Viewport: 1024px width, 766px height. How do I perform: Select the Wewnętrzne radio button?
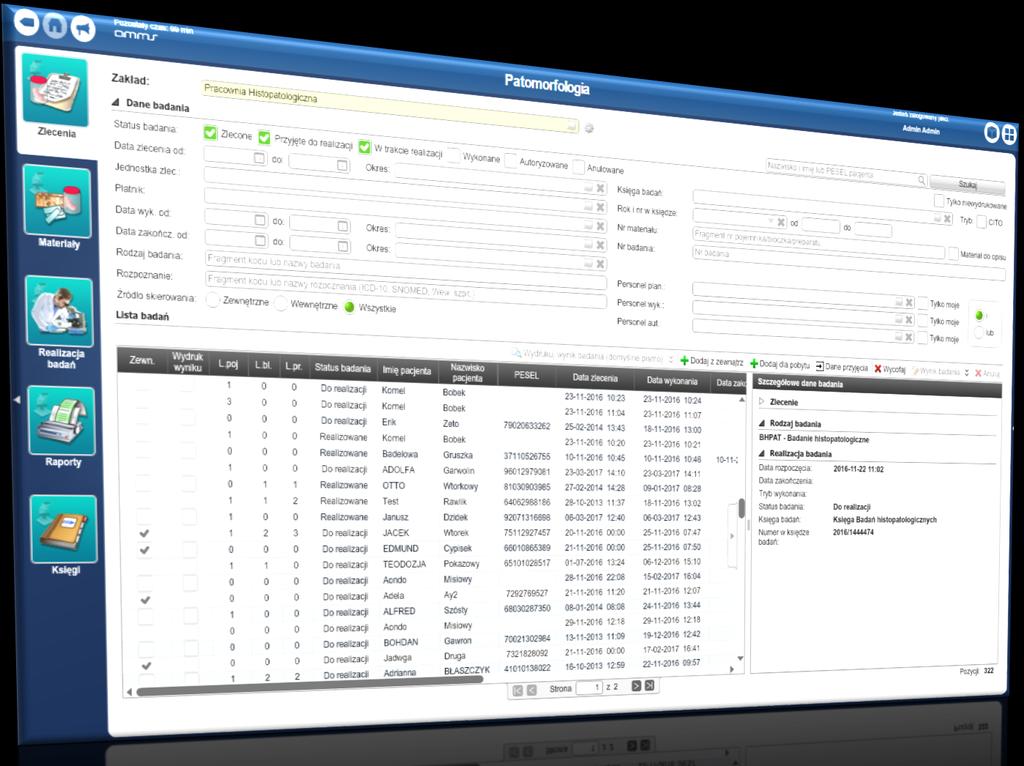281,304
